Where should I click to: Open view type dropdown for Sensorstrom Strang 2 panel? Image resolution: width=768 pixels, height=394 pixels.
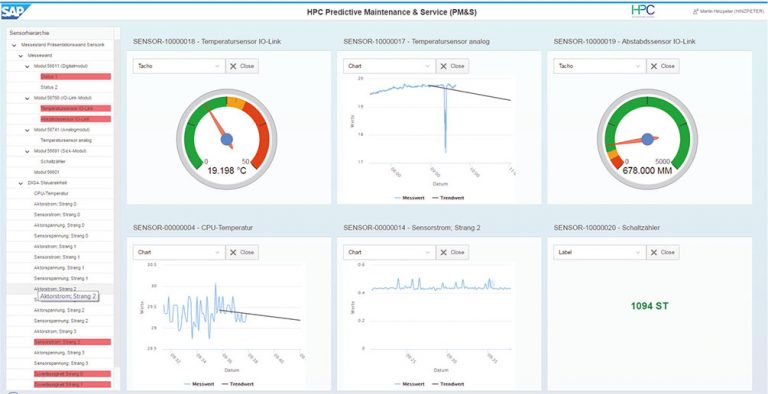(x=389, y=252)
